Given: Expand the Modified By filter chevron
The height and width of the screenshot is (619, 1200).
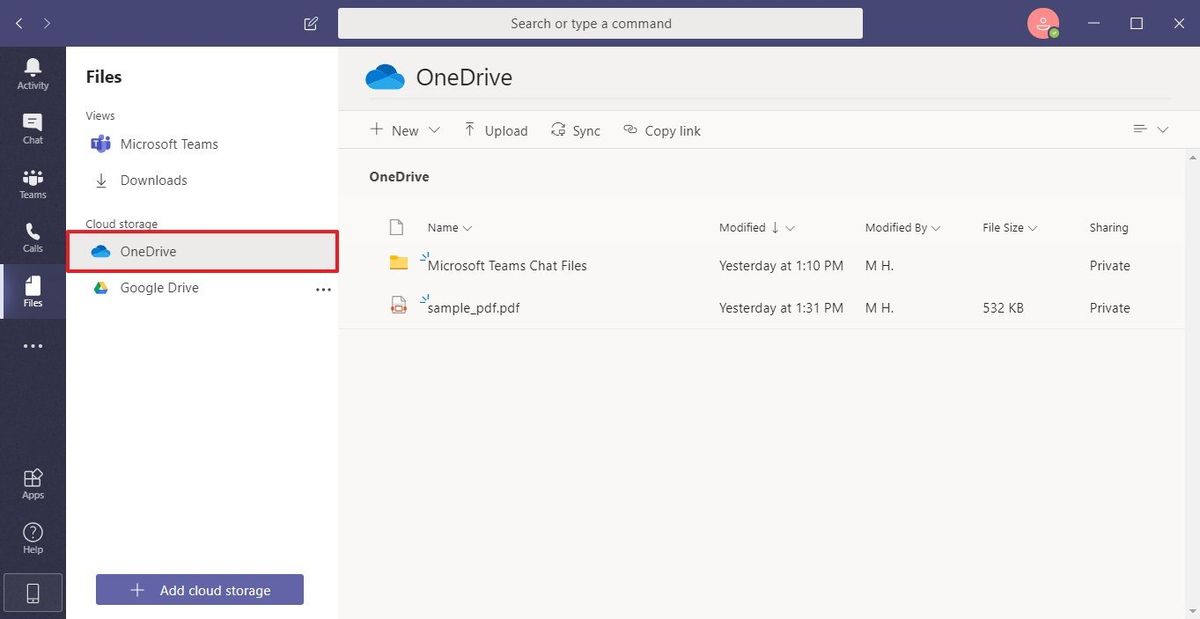Looking at the screenshot, I should (x=937, y=228).
